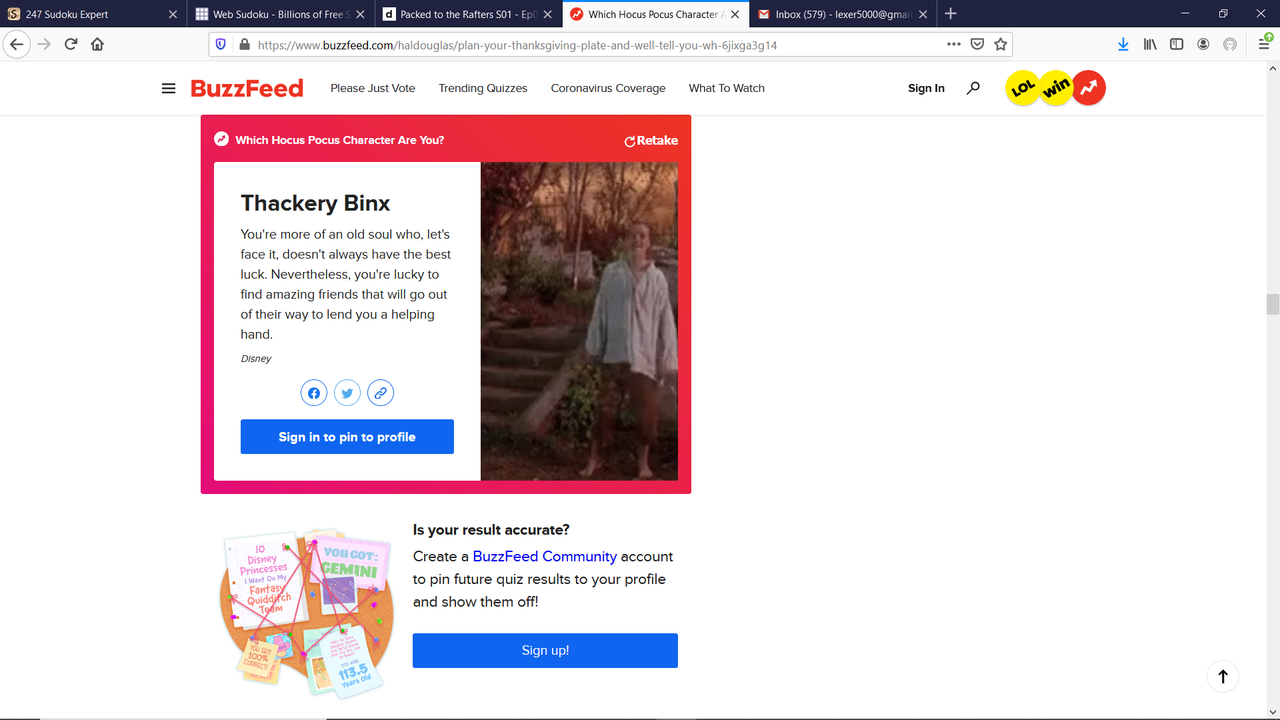Click the Thackery Binx result image

coord(579,321)
